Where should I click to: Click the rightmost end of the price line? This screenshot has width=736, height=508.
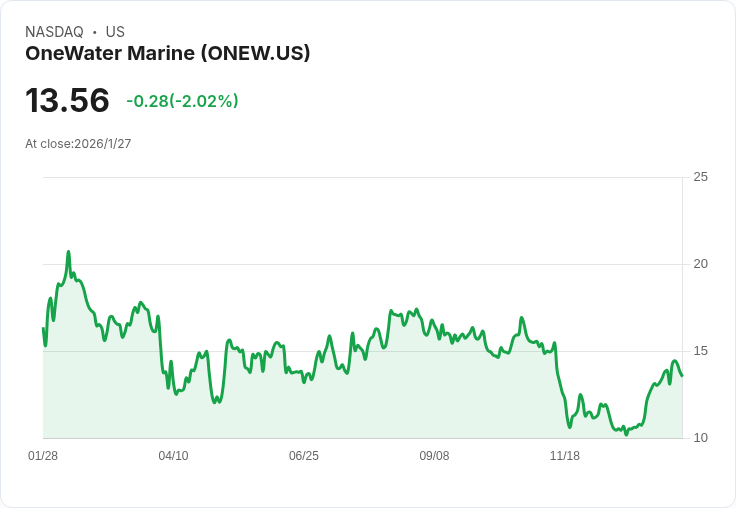[x=682, y=376]
